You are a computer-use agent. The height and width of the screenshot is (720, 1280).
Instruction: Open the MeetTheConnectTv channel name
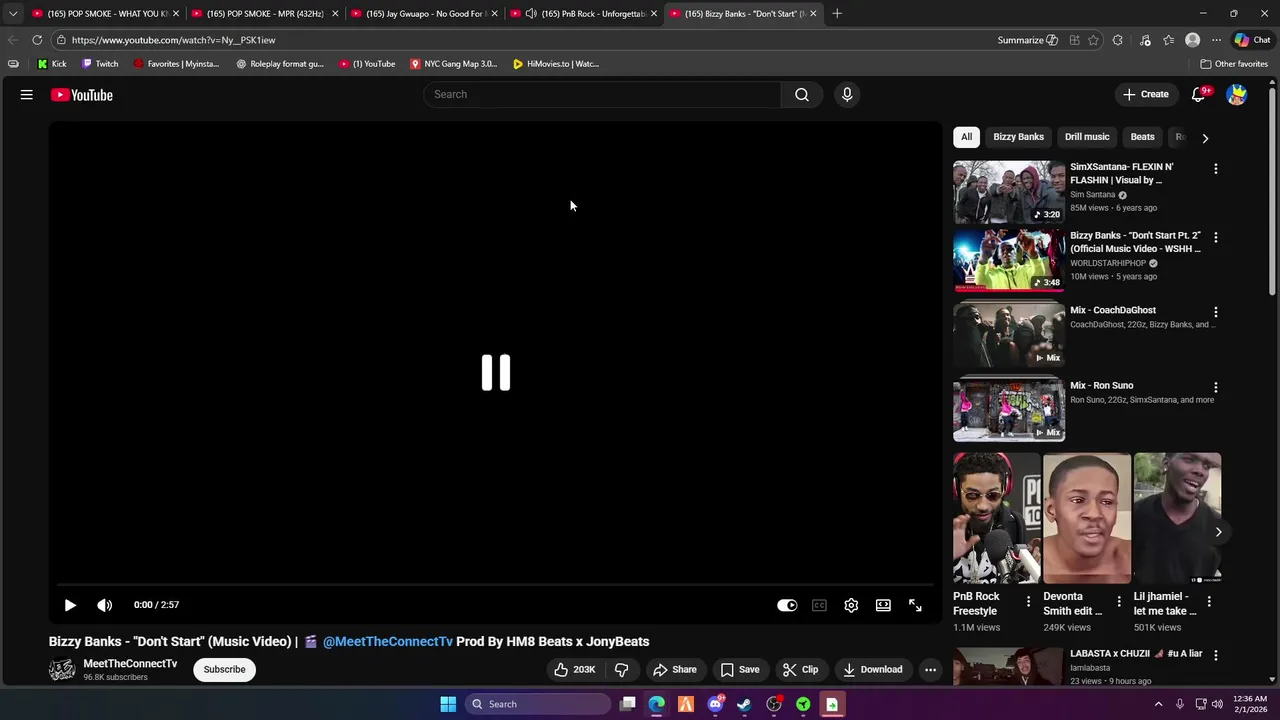[130, 663]
